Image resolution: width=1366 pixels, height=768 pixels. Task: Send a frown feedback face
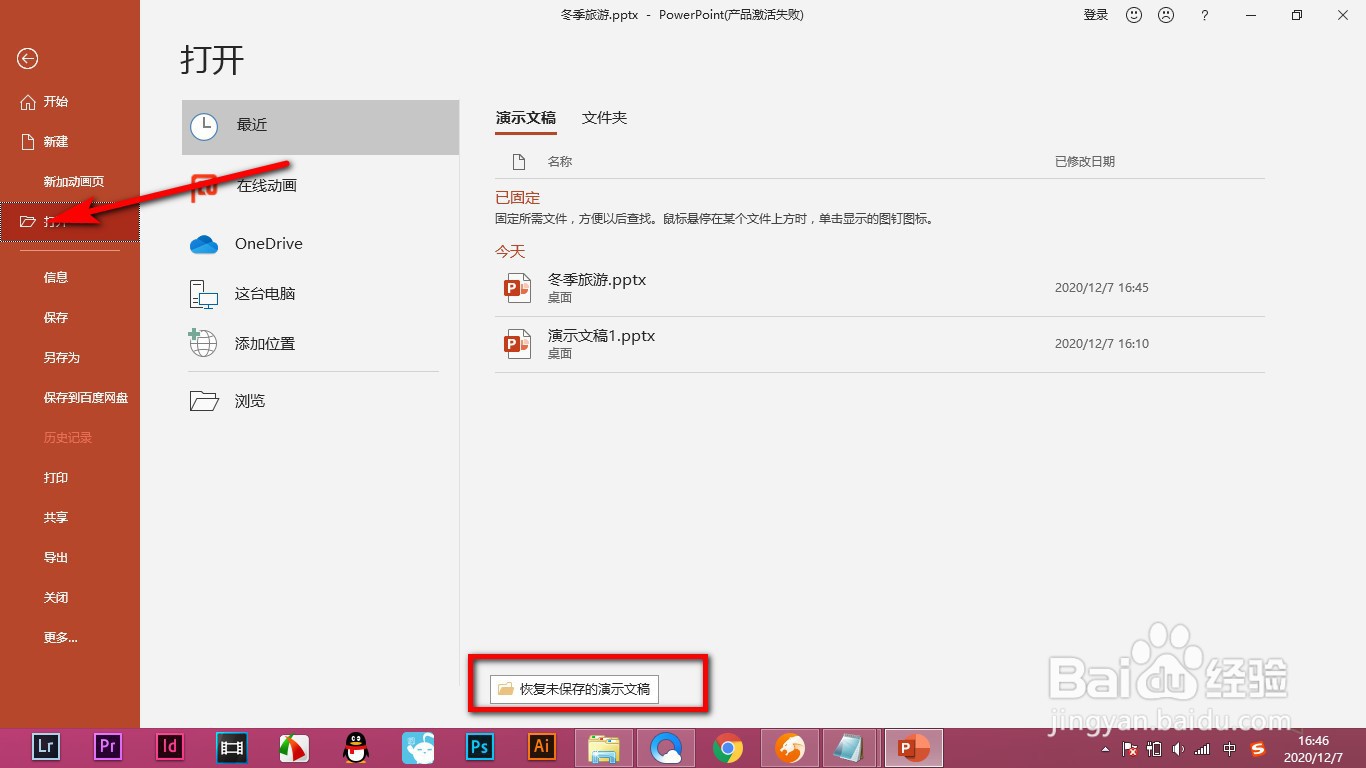pyautogui.click(x=1166, y=15)
